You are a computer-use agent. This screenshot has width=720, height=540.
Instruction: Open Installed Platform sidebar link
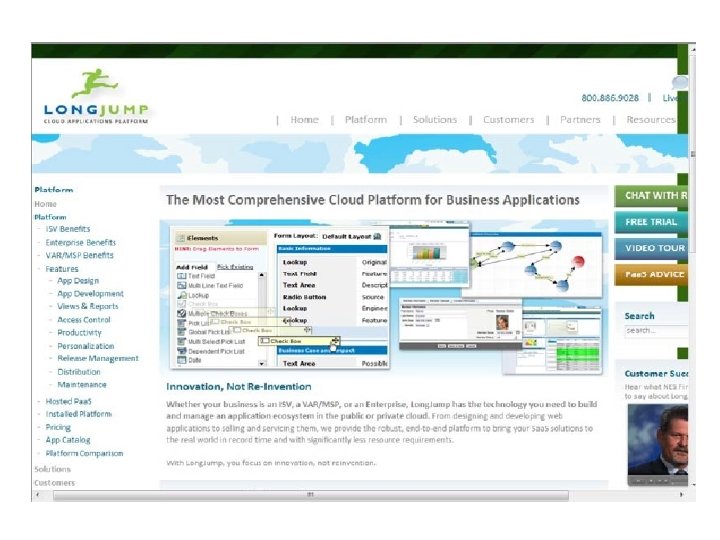click(79, 414)
